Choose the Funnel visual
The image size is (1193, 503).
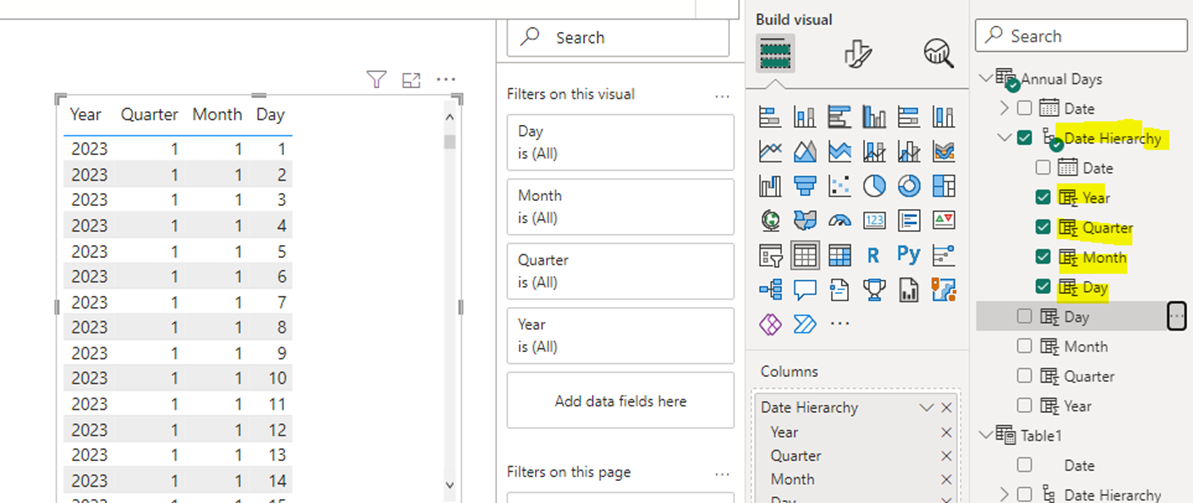(x=804, y=185)
